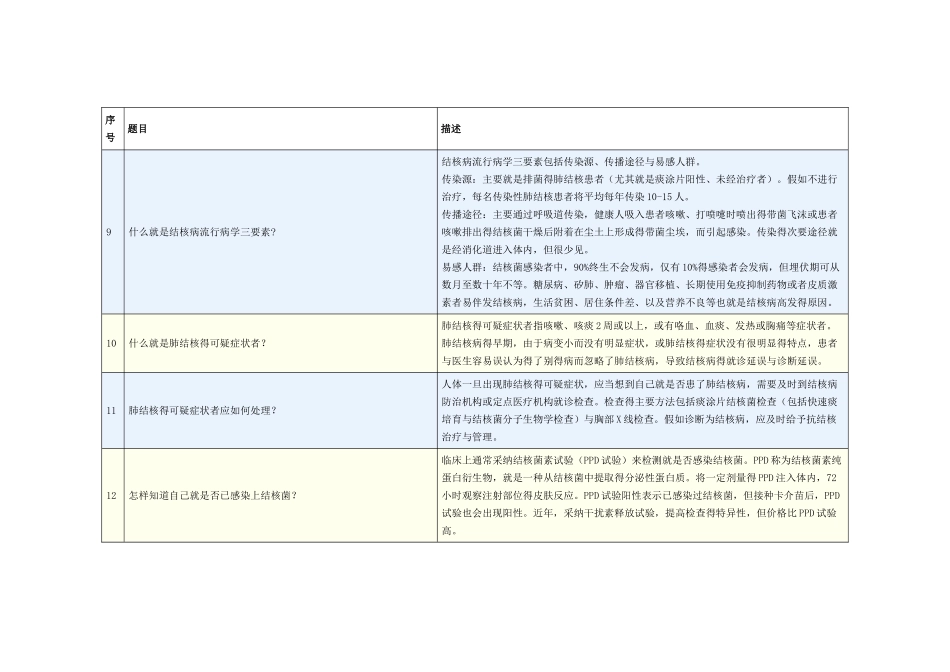Click the header cell '序号'
The height and width of the screenshot is (672, 950).
click(112, 128)
